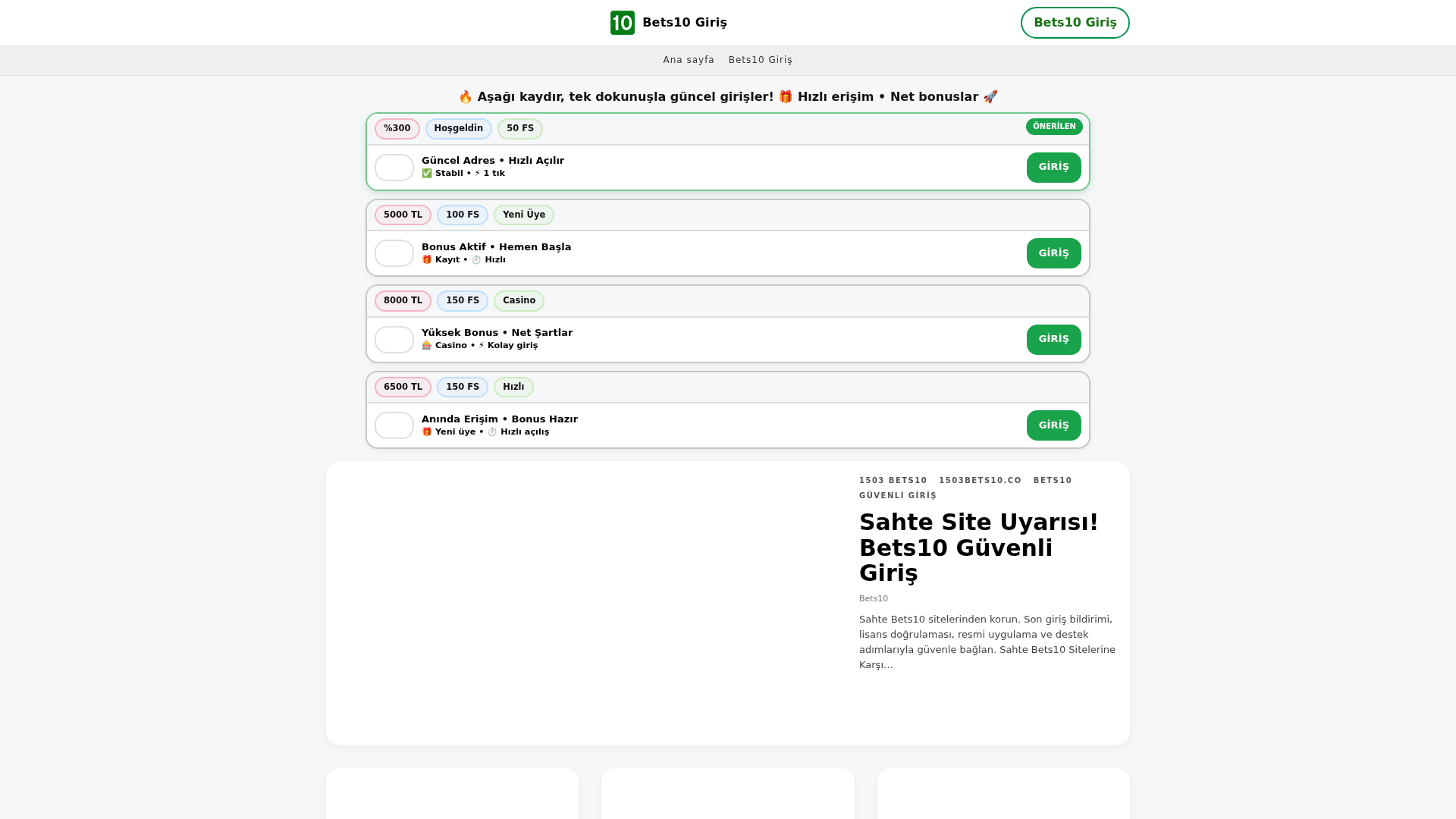Viewport: 1456px width, 819px height.
Task: Click the logo placeholder beside Yüksek Bonus
Action: coord(394,340)
